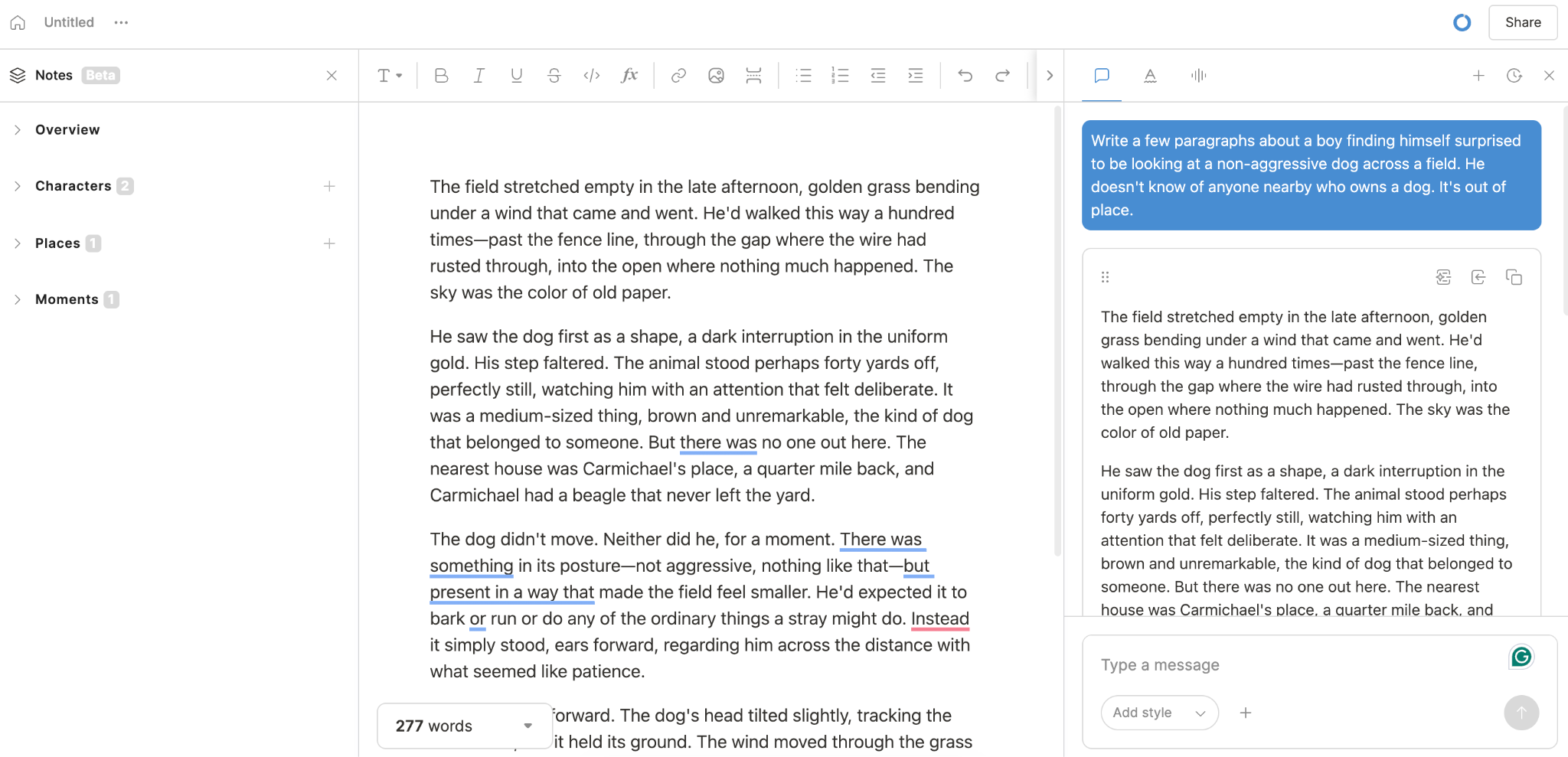Viewport: 1568px width, 757px height.
Task: Toggle bold formatting
Action: tap(441, 75)
